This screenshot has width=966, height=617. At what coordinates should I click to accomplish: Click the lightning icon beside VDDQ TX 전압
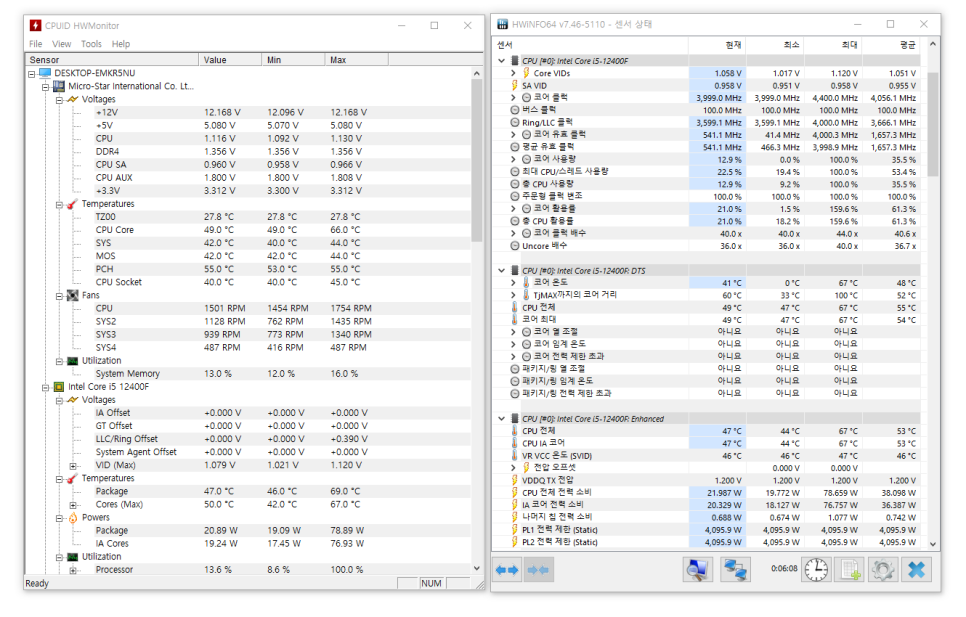[514, 480]
